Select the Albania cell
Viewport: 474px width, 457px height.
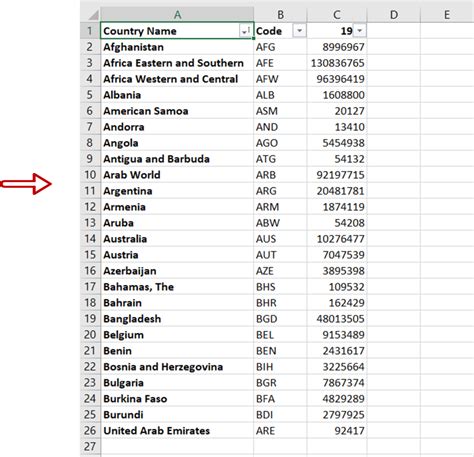(x=177, y=95)
